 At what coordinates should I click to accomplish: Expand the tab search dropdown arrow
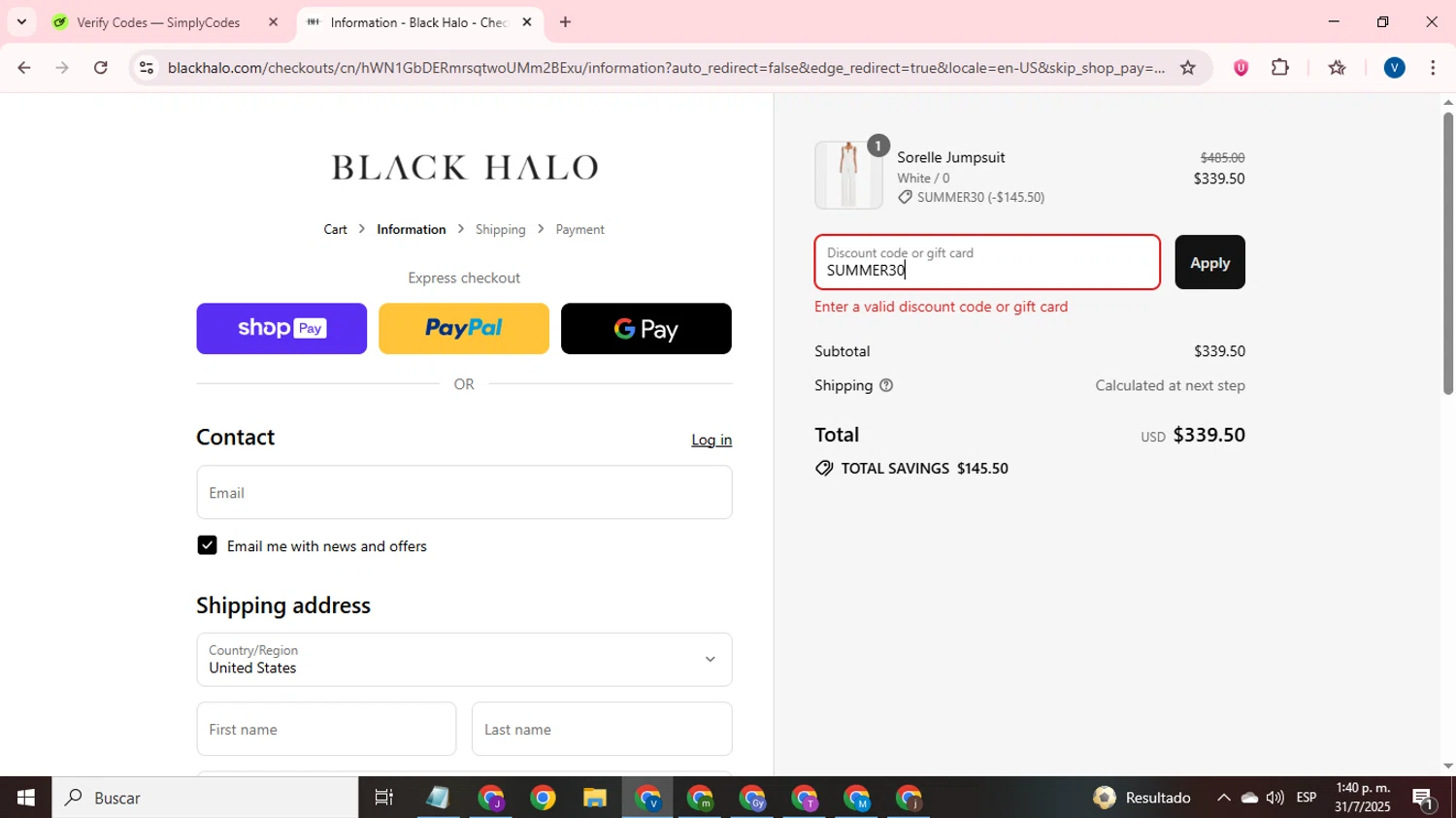point(21,22)
